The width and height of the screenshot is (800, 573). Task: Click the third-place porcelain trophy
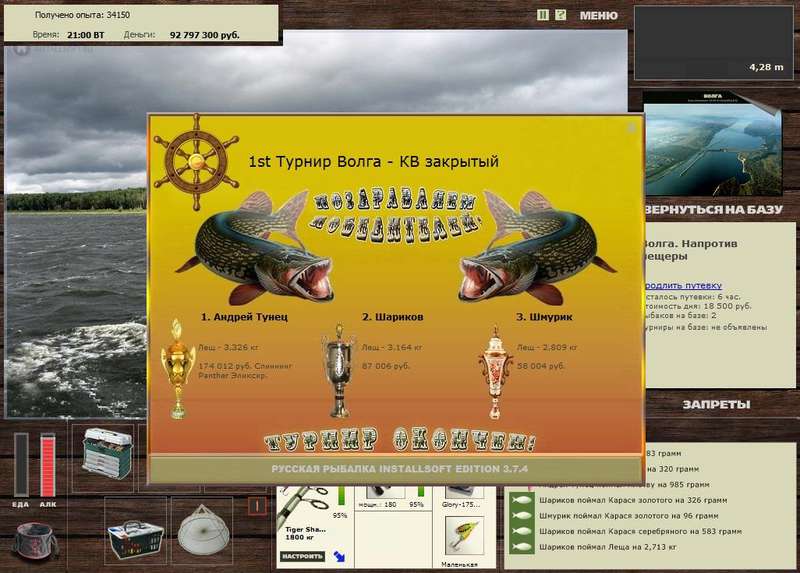(494, 372)
